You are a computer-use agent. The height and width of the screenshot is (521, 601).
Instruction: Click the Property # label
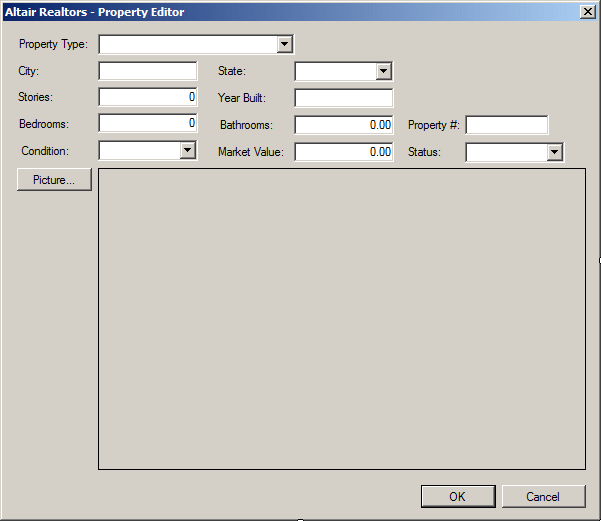coord(434,125)
